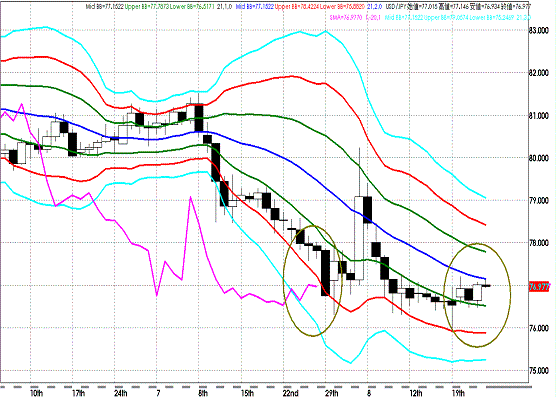Click the 22nd date label
The height and width of the screenshot is (398, 556).
pyautogui.click(x=290, y=393)
